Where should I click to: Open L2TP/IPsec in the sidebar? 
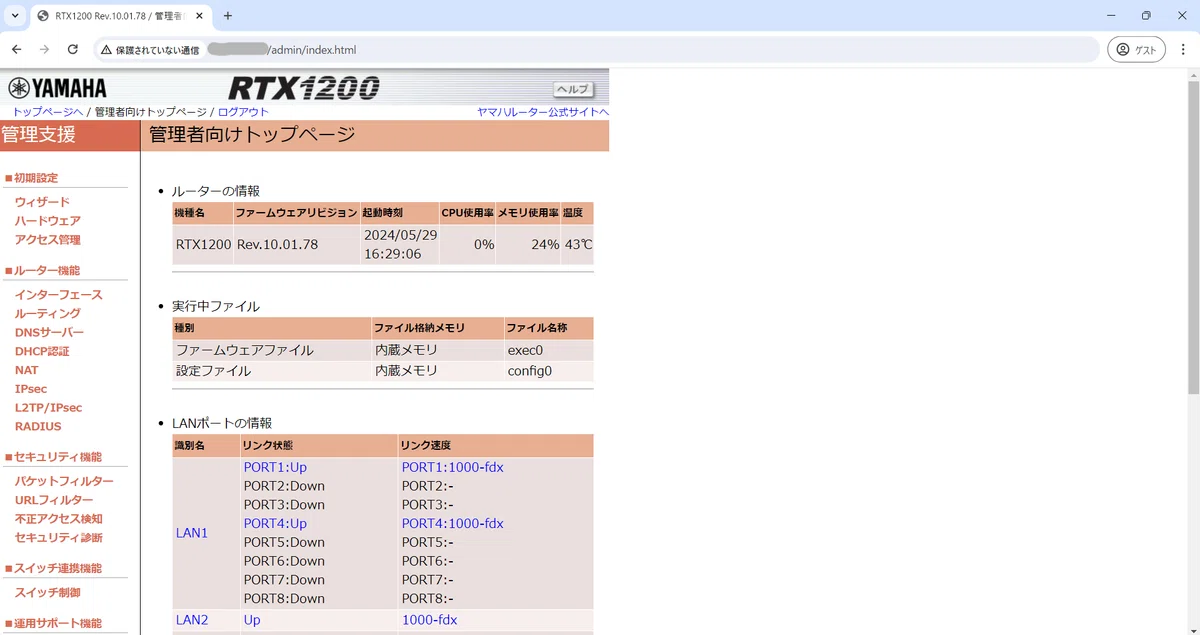48,408
